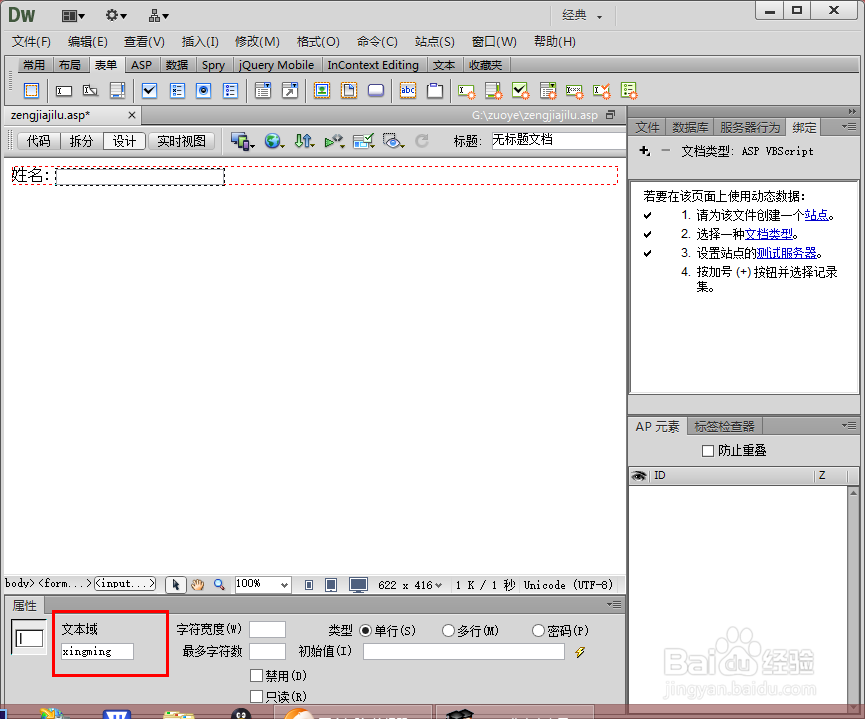The width and height of the screenshot is (865, 719).
Task: Enable the 禁用(D) disabled checkbox
Action: (256, 675)
